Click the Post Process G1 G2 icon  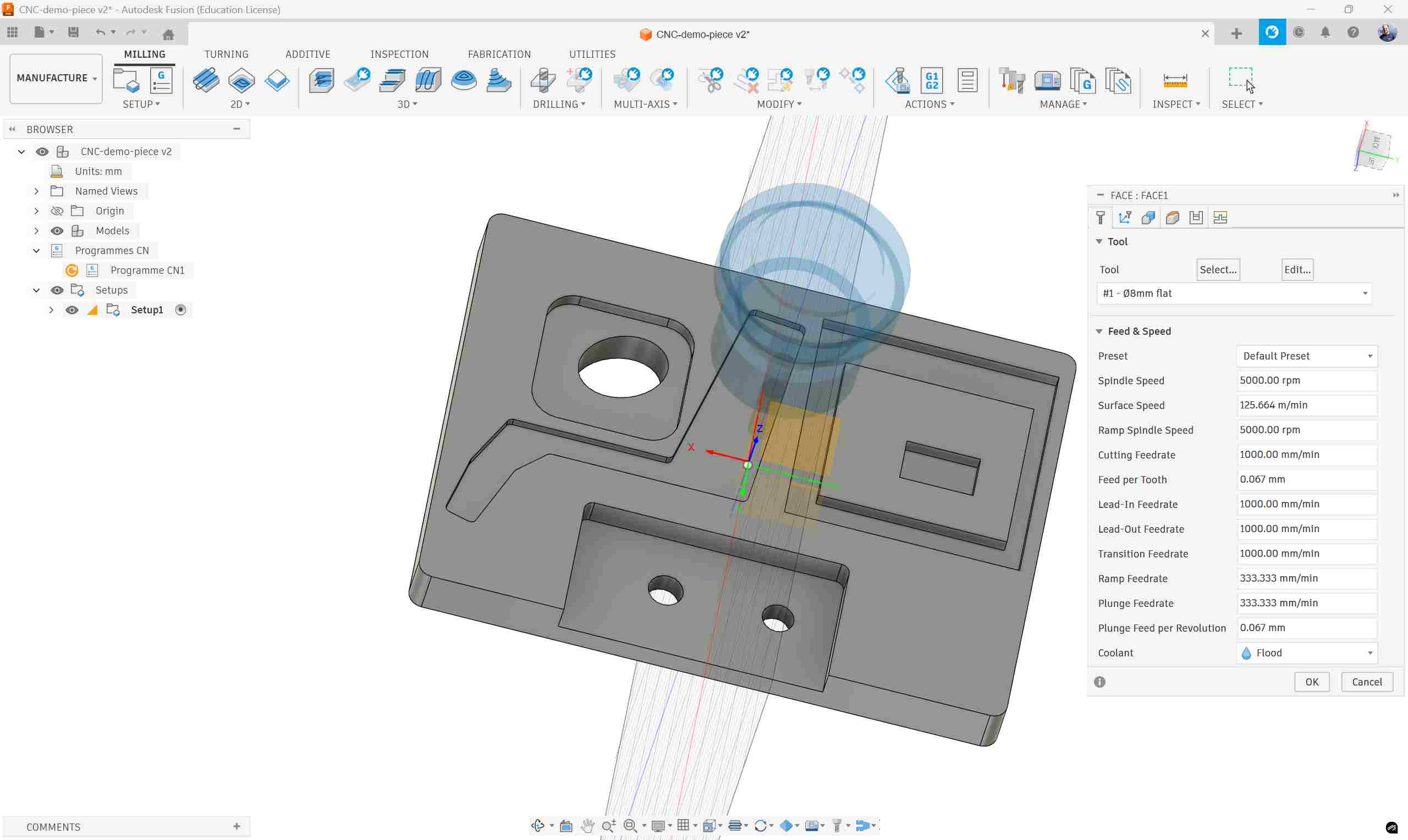point(932,80)
